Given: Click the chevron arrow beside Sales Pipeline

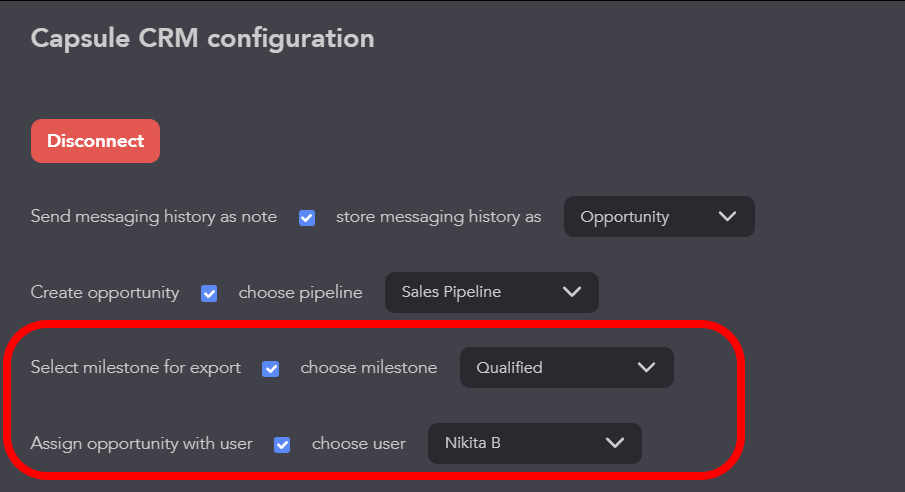Looking at the screenshot, I should click(572, 292).
